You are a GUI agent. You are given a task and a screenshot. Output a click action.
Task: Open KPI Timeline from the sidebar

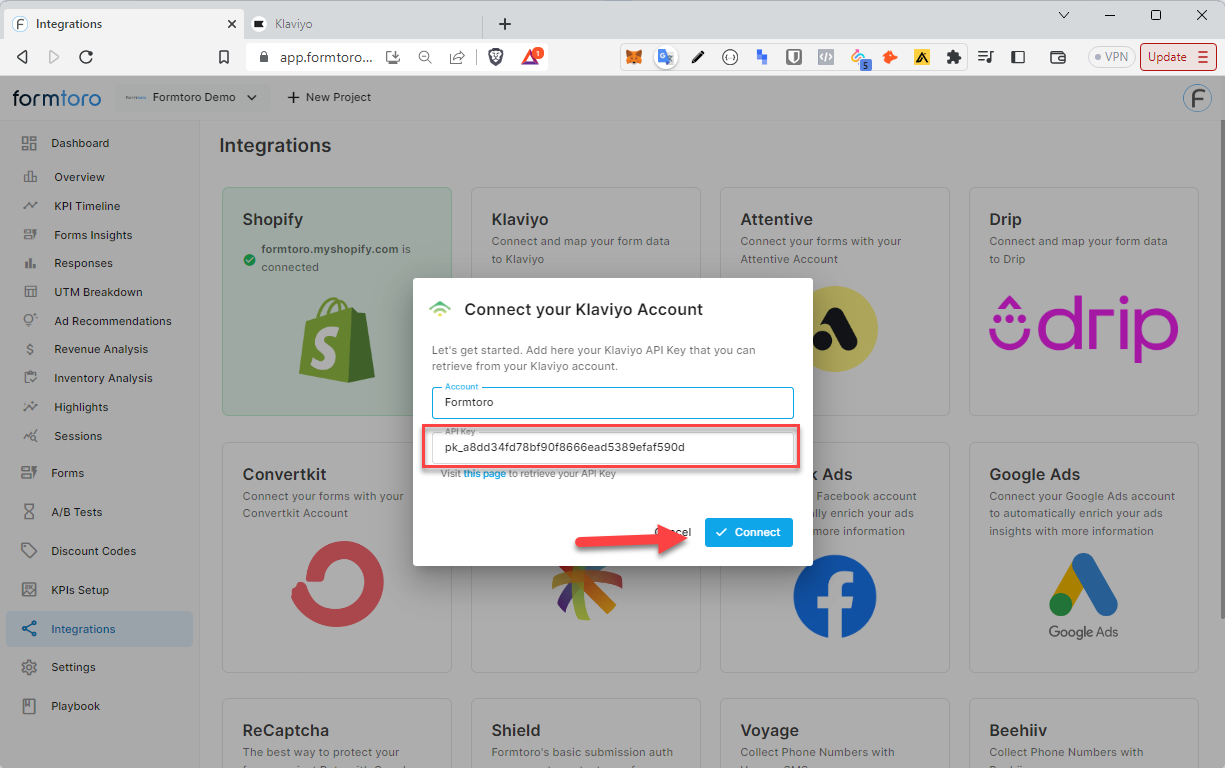[x=87, y=206]
